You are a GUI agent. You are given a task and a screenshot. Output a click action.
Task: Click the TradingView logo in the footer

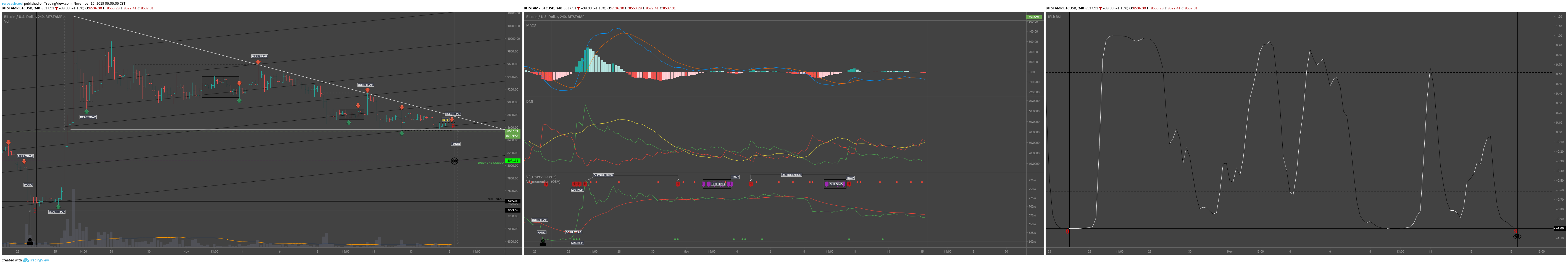(x=36, y=260)
